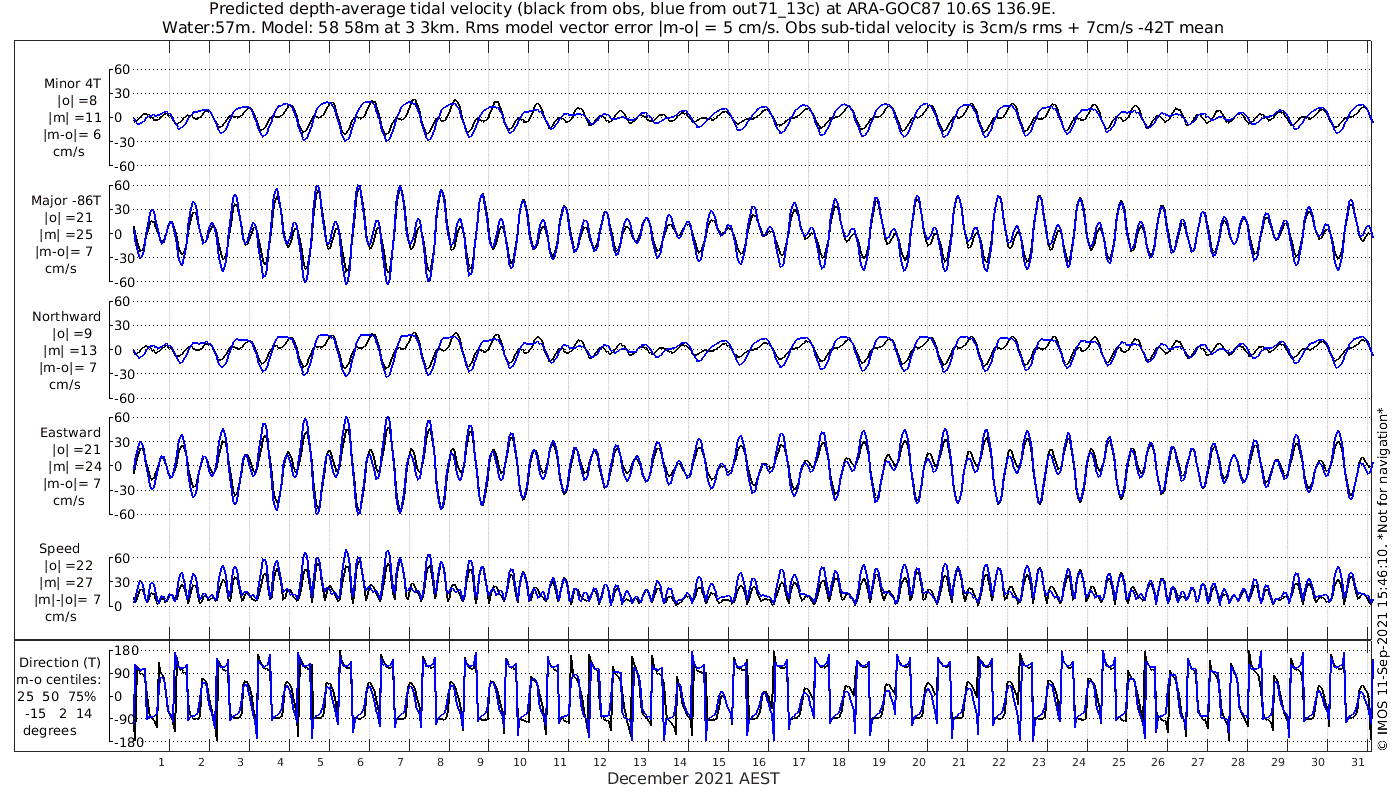1400x800 pixels.
Task: Click day '30' on the date axis
Action: coord(1317,762)
